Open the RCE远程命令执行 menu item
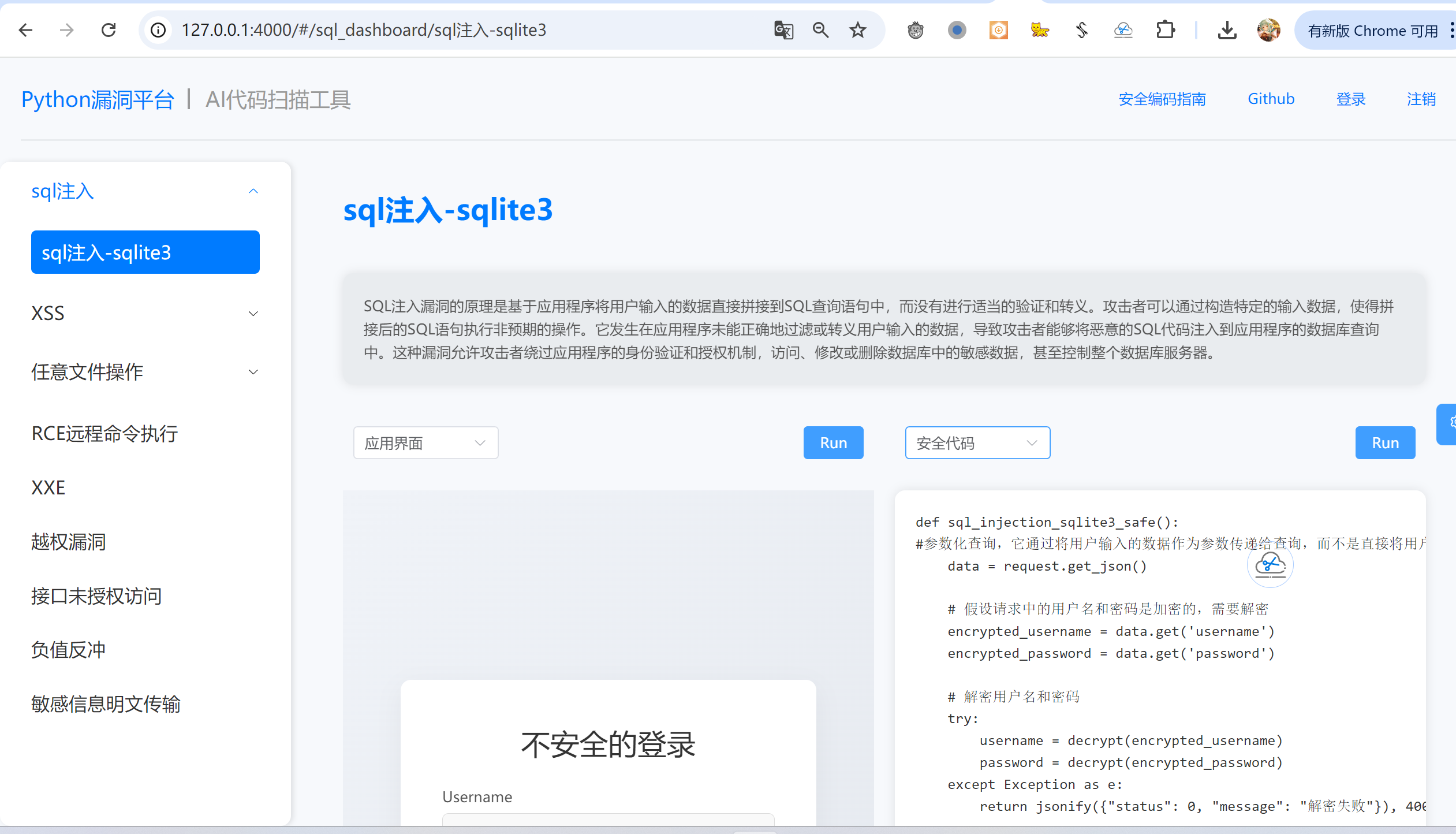The width and height of the screenshot is (1456, 834). tap(104, 433)
